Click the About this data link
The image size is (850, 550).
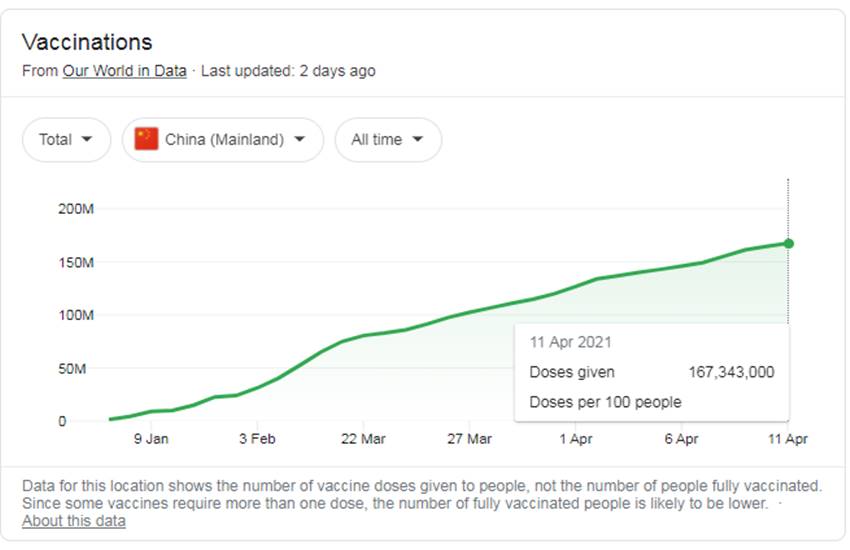pos(74,521)
